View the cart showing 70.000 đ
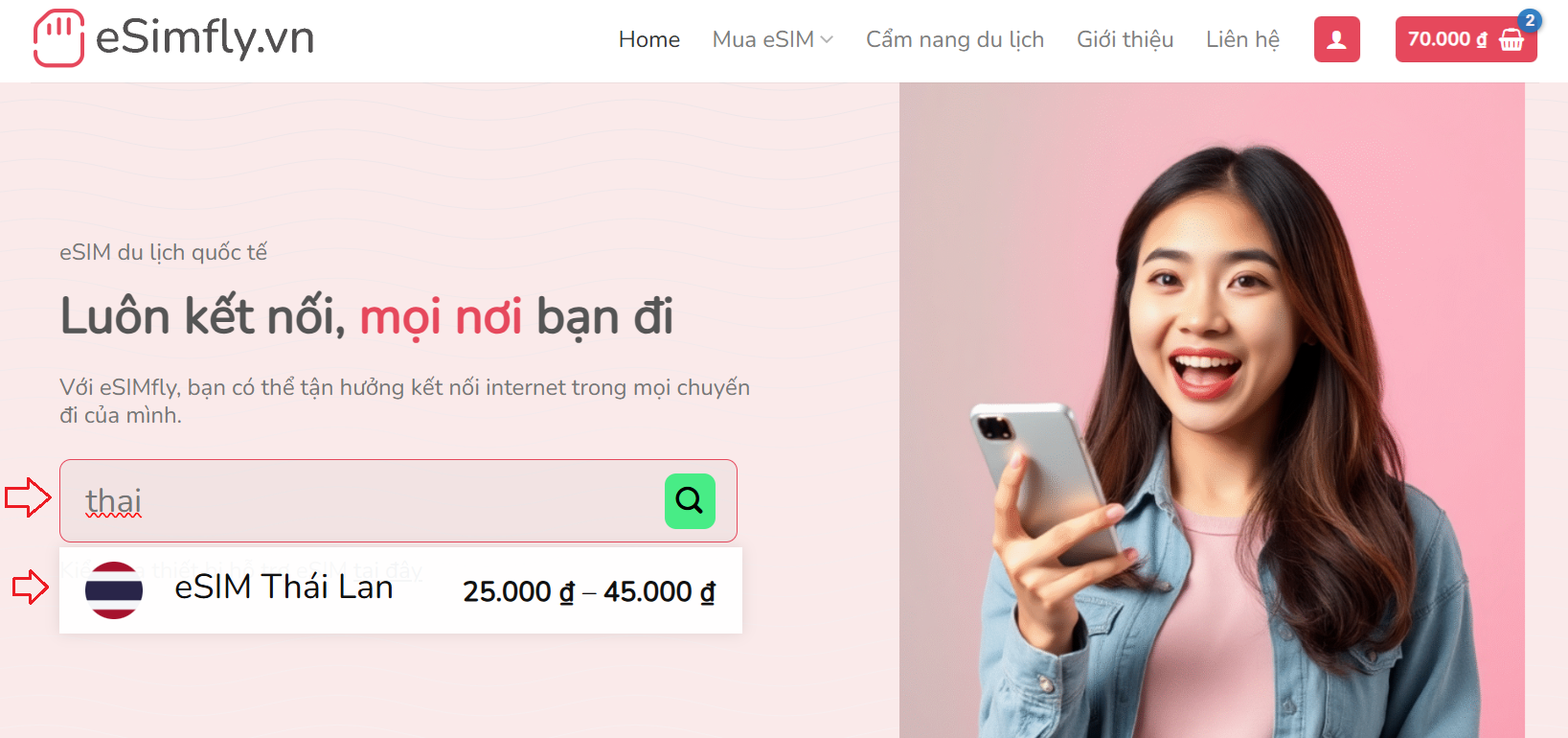Image resolution: width=1568 pixels, height=738 pixels. pyautogui.click(x=1466, y=39)
